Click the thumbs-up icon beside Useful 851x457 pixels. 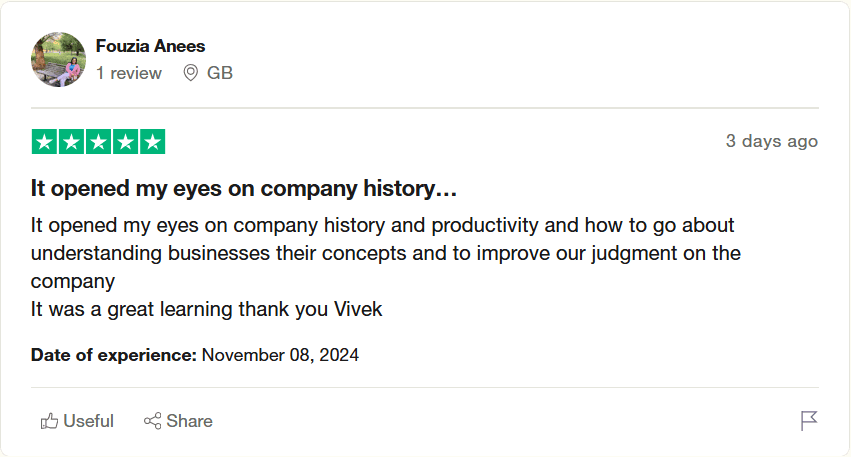pyautogui.click(x=49, y=421)
